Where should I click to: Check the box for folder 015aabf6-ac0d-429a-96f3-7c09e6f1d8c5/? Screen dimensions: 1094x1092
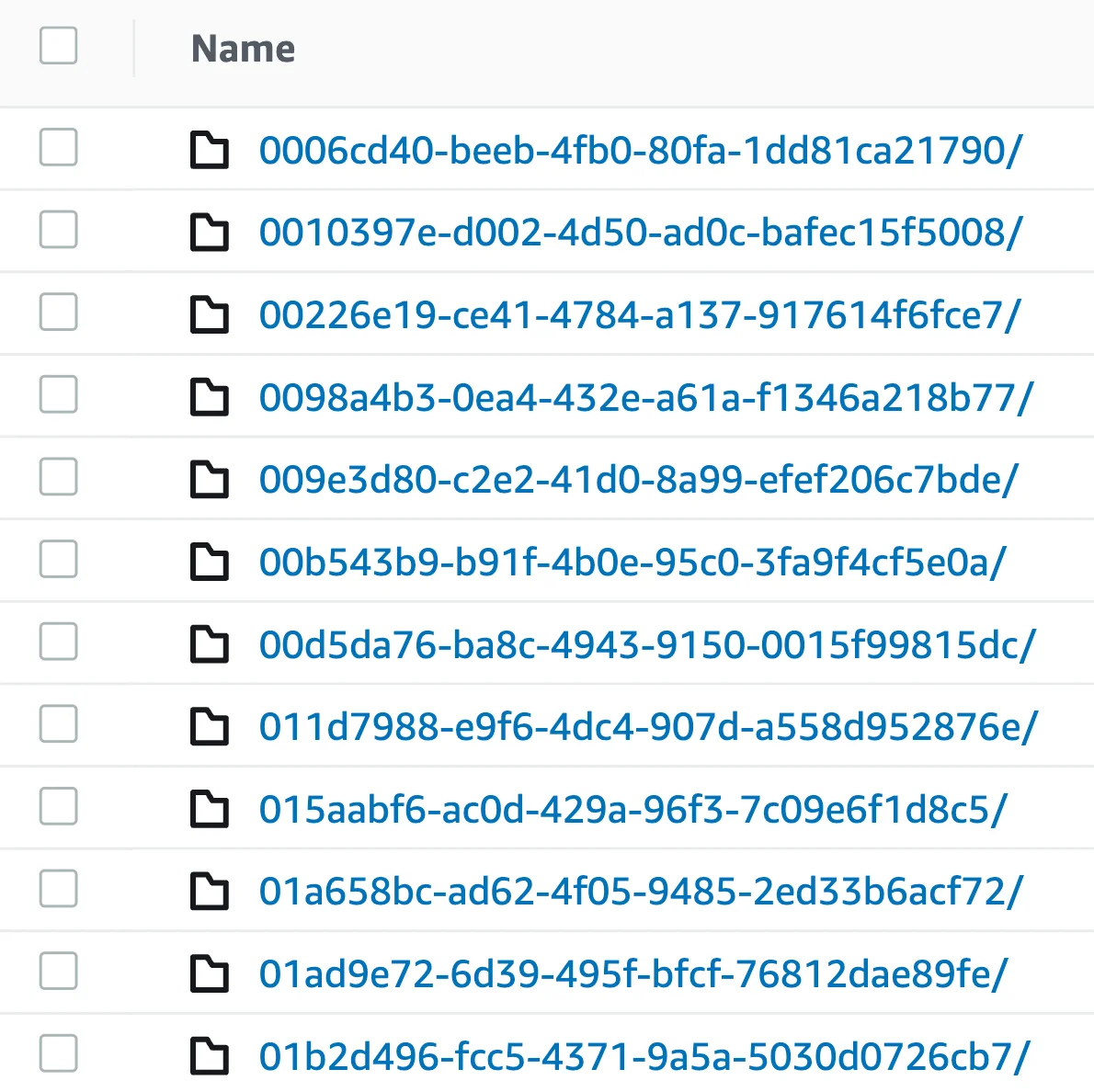click(59, 807)
